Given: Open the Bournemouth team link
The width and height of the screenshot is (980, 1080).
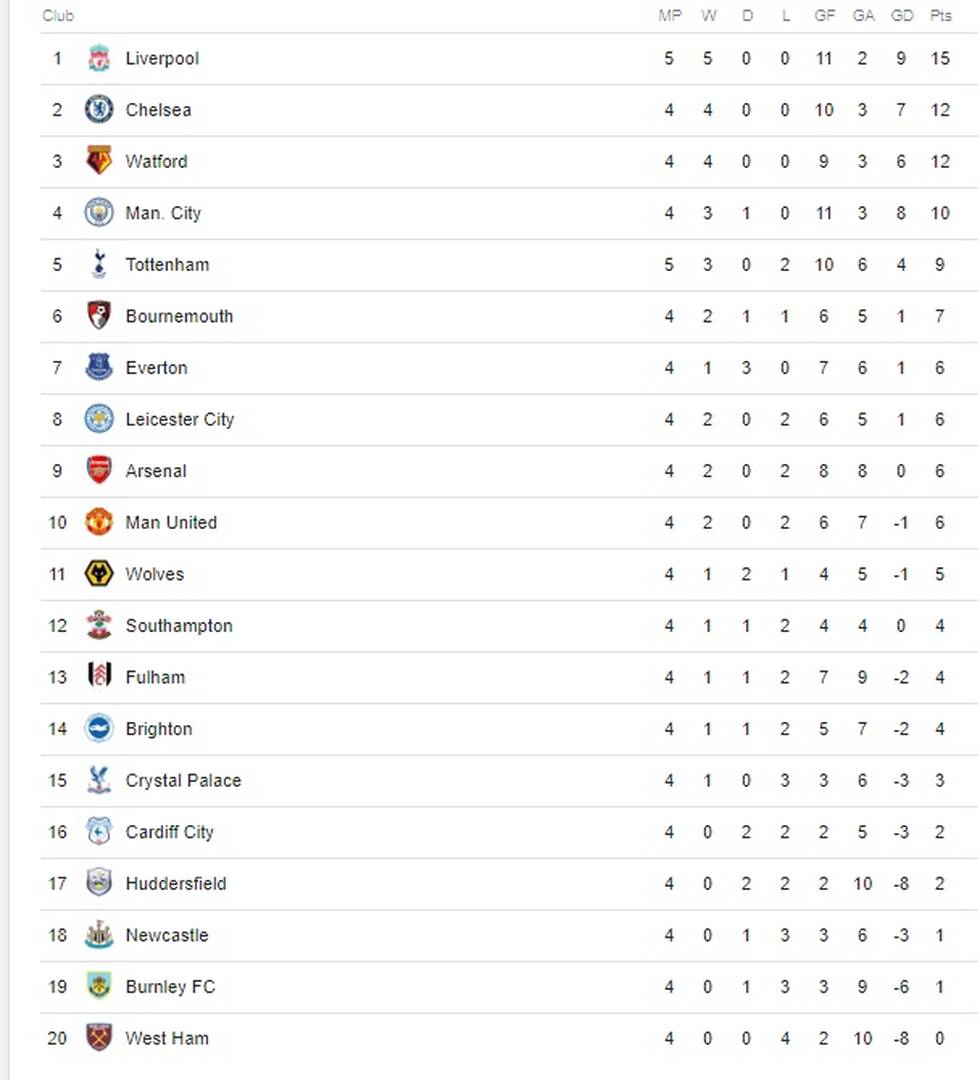Looking at the screenshot, I should pos(179,316).
